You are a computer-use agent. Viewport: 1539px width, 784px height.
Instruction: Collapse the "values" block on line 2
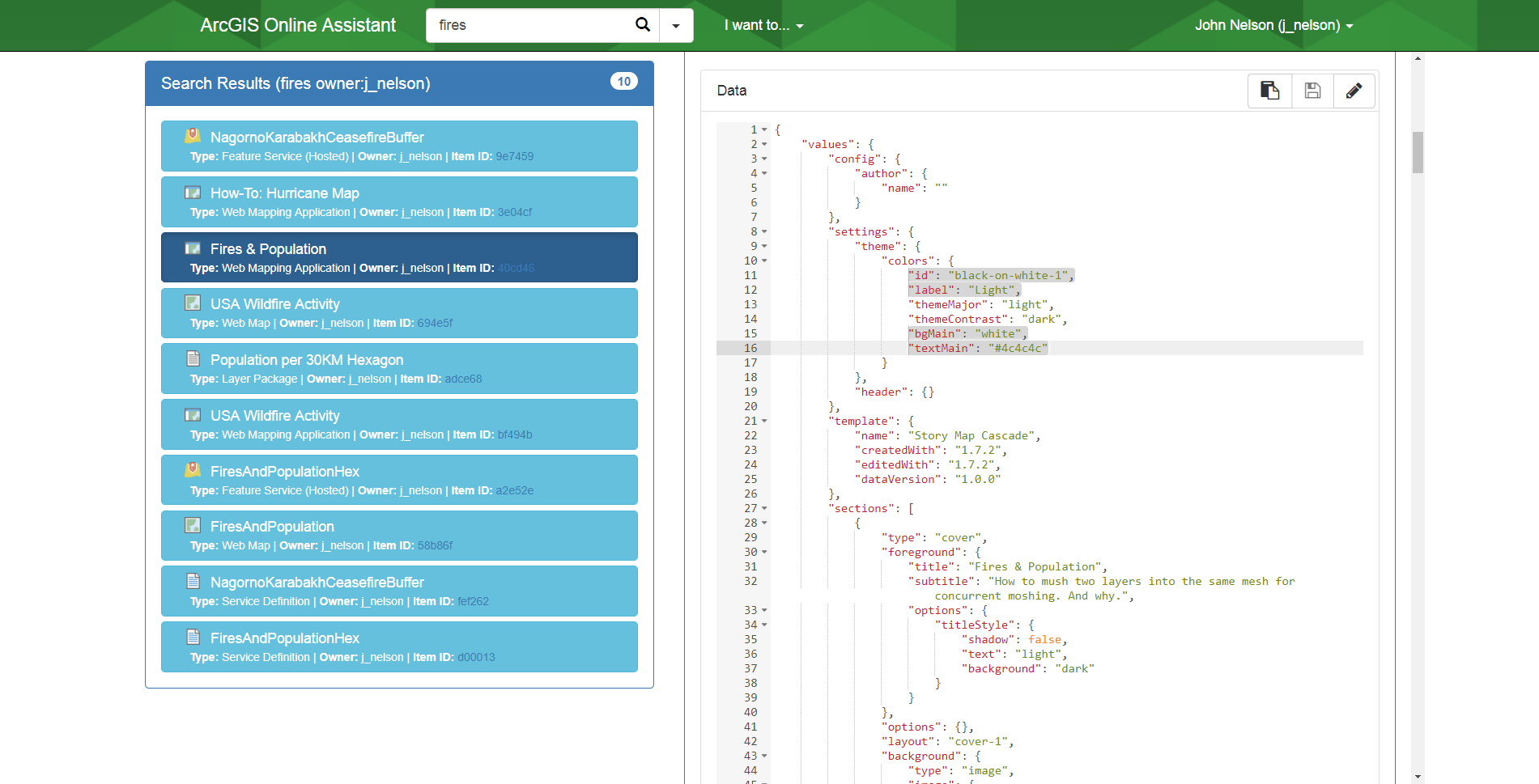(764, 144)
